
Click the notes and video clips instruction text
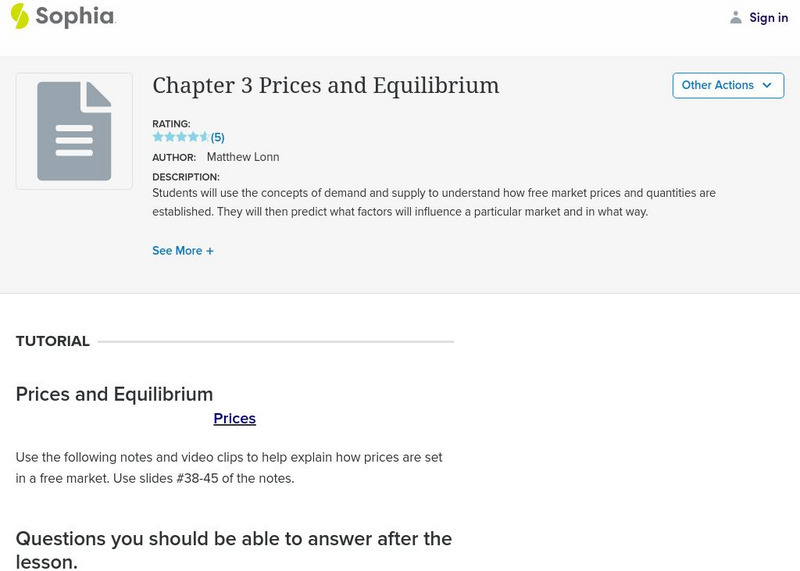tap(229, 467)
